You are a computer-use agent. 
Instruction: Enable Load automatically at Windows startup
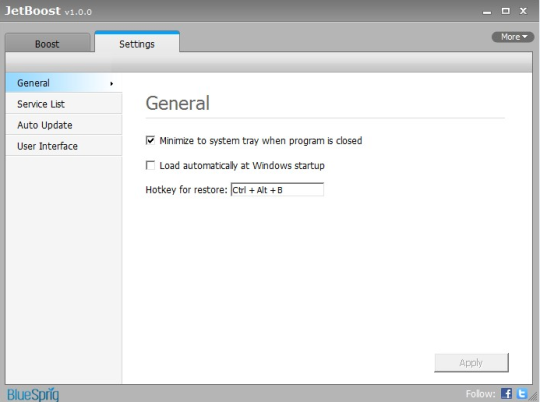click(150, 165)
